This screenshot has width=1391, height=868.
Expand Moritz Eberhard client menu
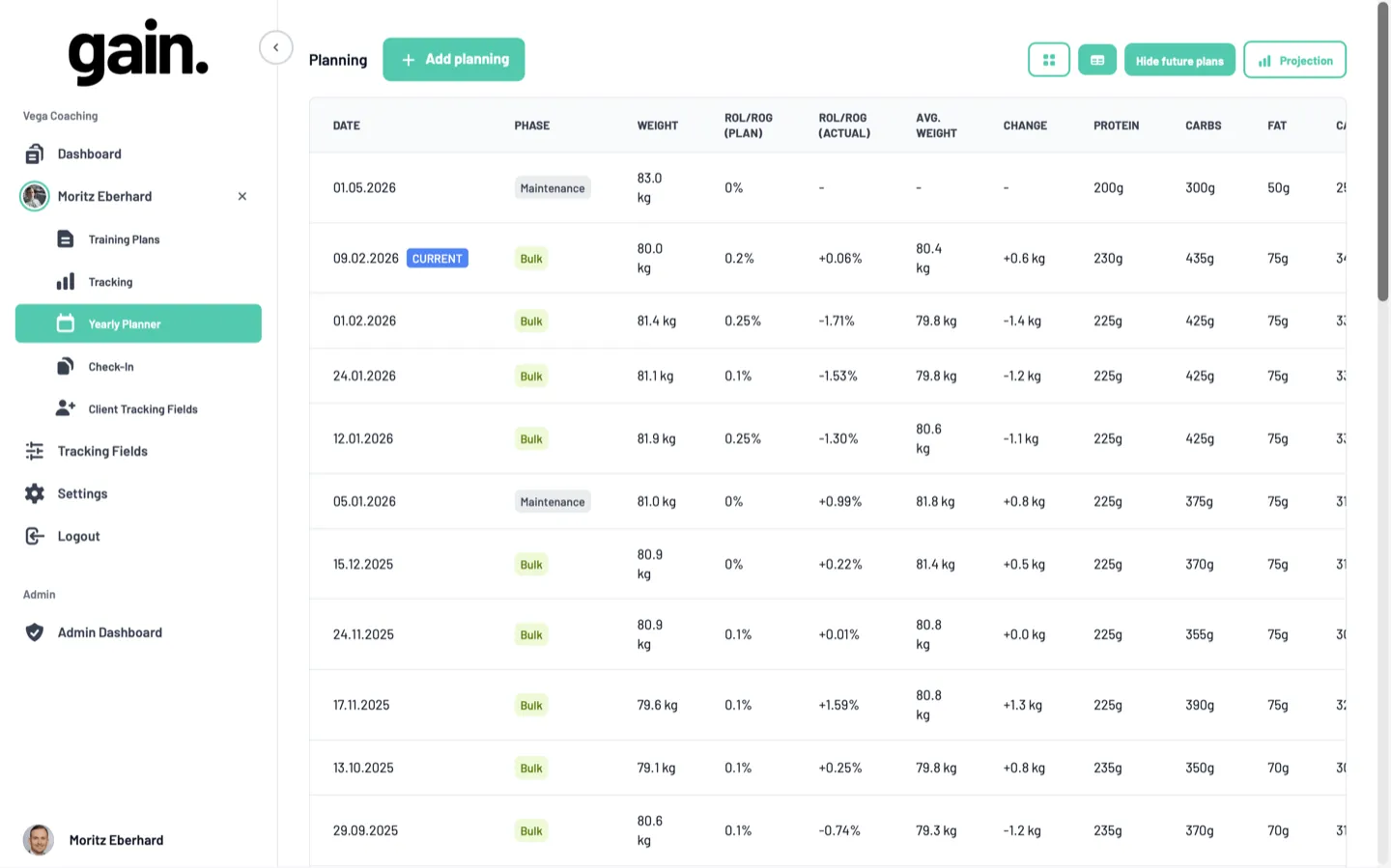104,196
